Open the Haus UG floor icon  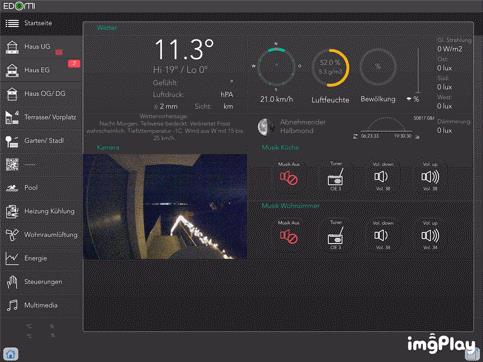point(12,47)
